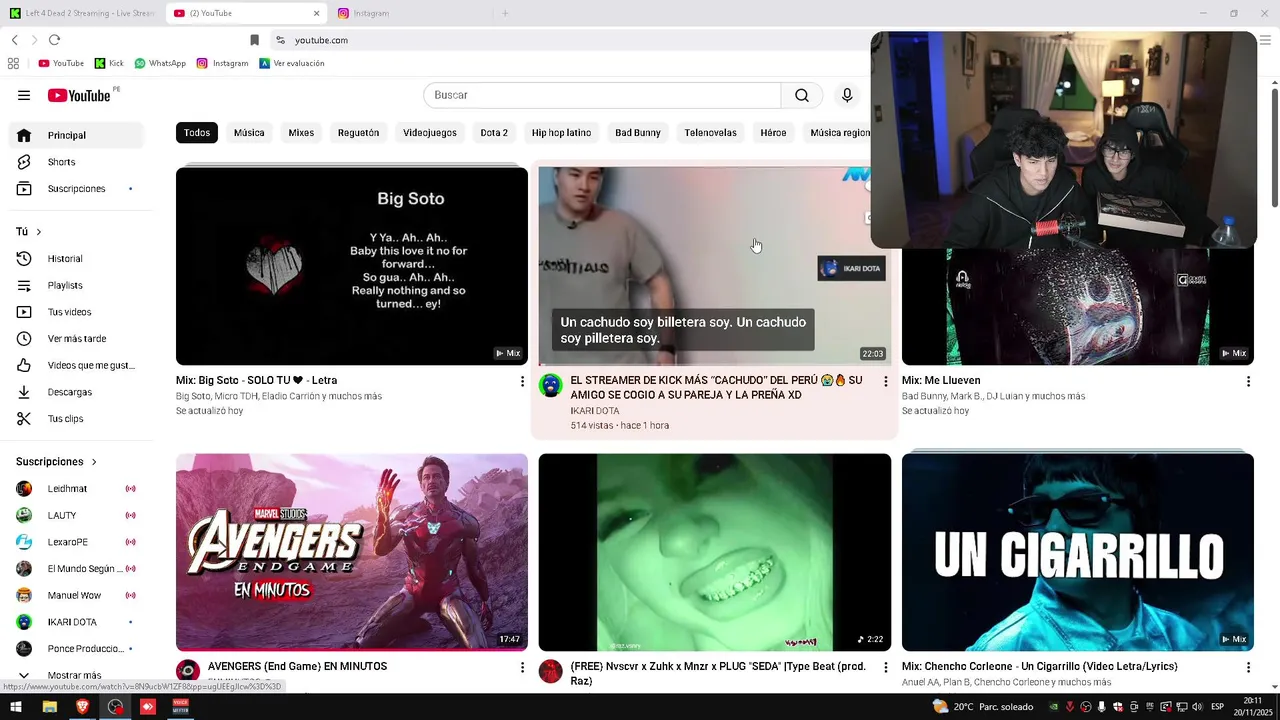Image resolution: width=1280 pixels, height=720 pixels.
Task: Open options for the SEDA type beat video
Action: [885, 667]
